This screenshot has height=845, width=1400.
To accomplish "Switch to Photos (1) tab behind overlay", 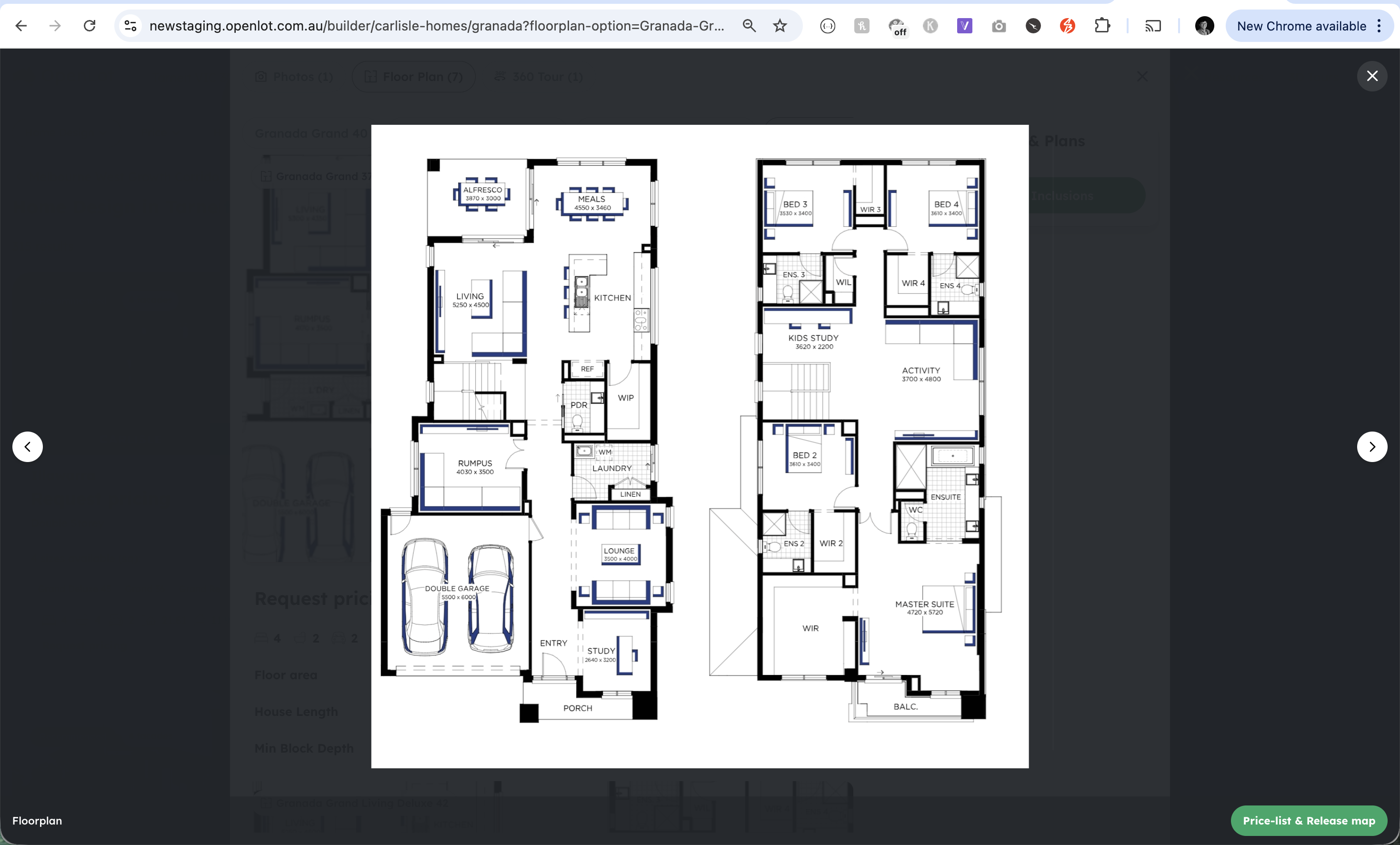I will click(294, 77).
